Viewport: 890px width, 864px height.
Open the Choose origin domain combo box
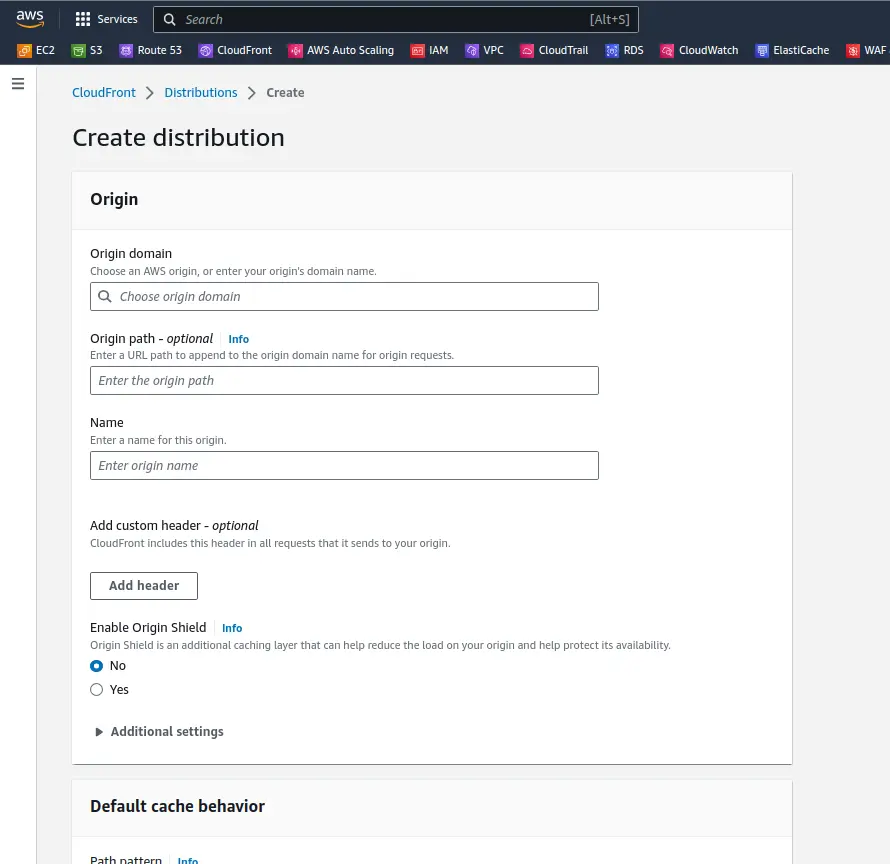(344, 296)
